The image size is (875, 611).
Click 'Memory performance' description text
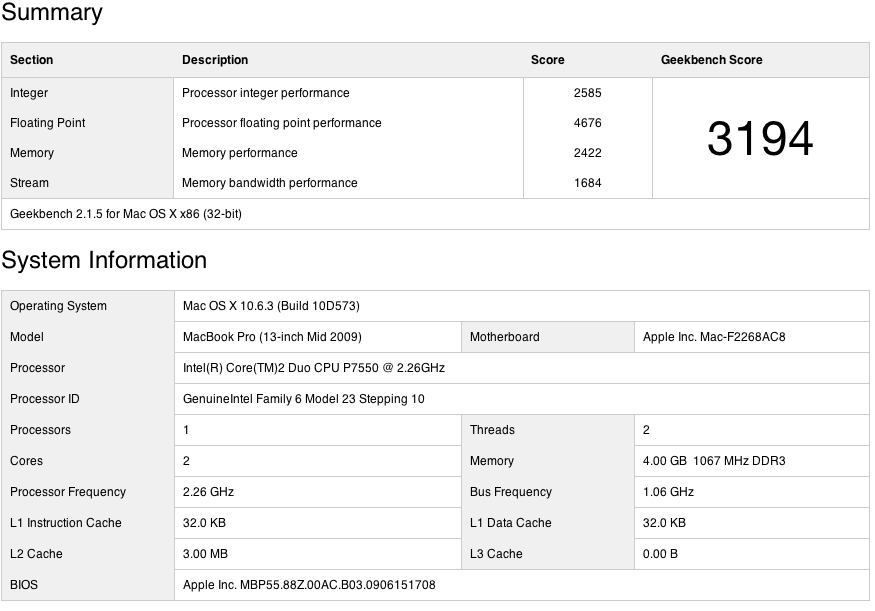point(240,153)
